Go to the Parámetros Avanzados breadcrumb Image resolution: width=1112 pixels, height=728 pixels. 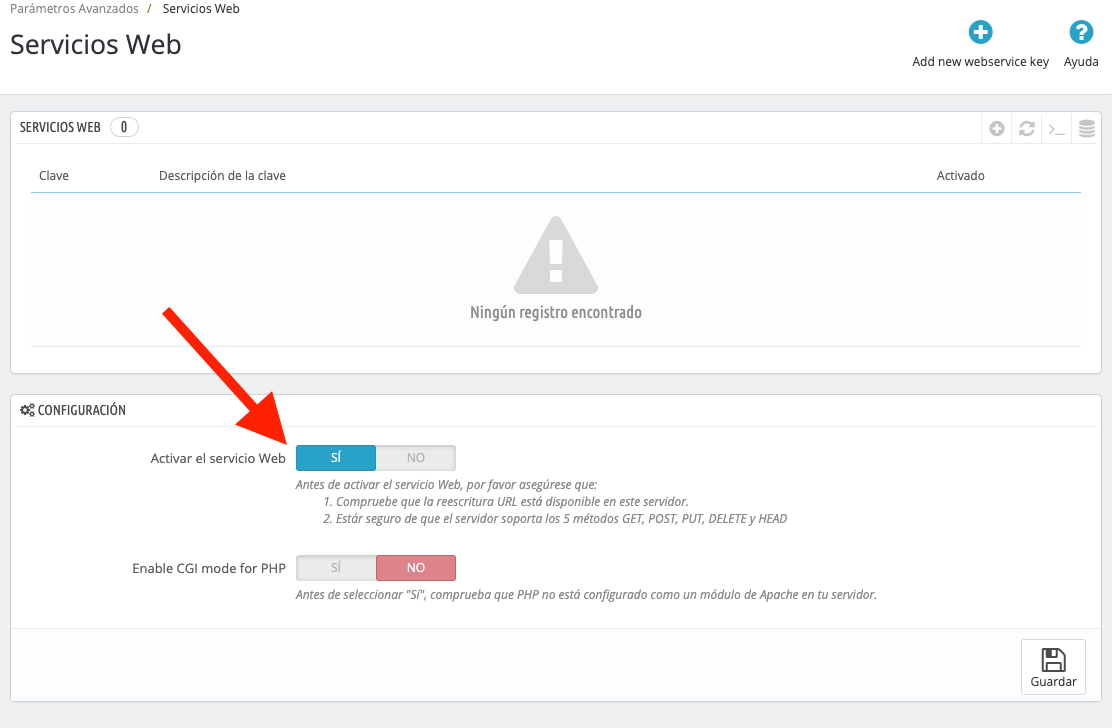tap(74, 9)
